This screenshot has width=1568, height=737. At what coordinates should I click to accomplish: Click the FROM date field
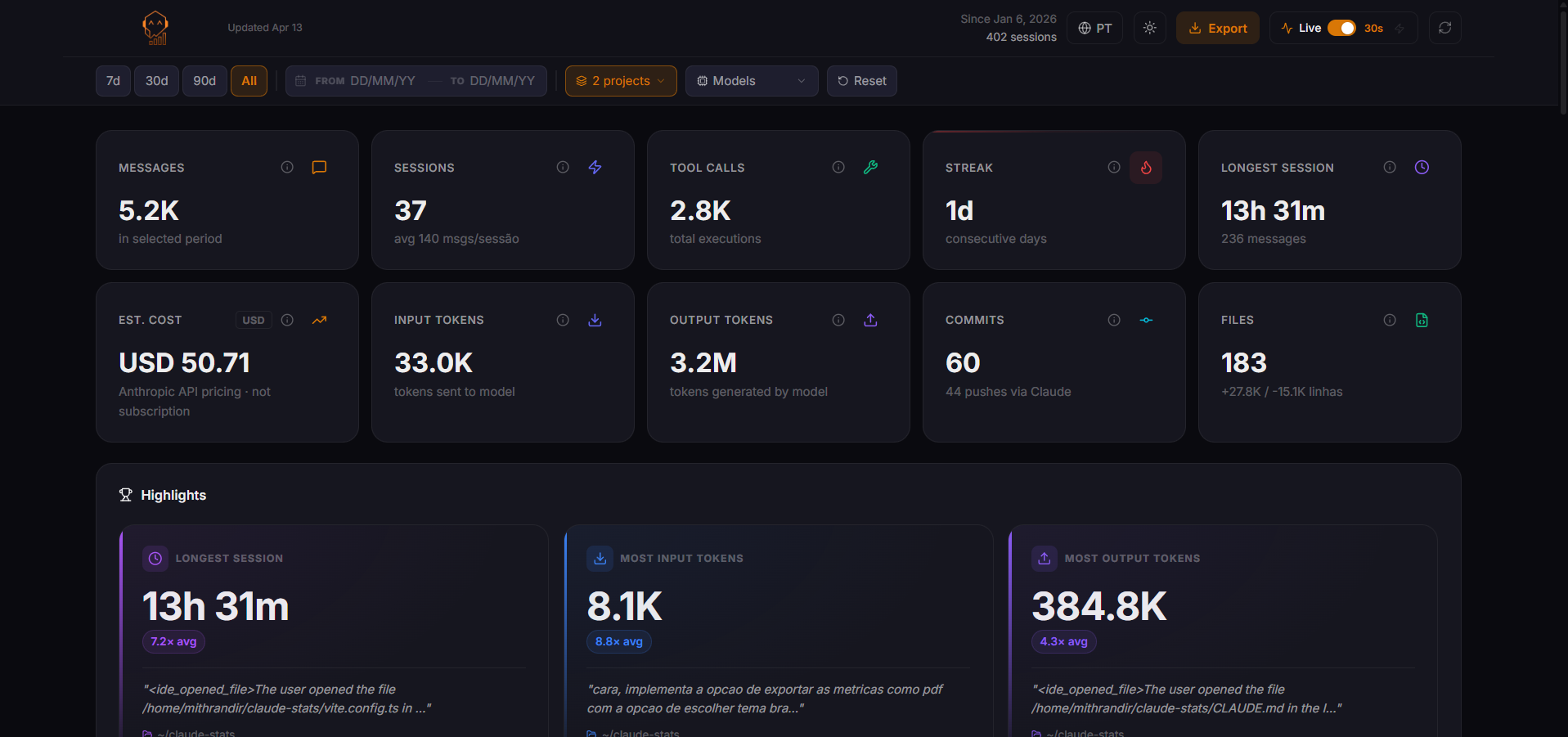click(x=382, y=80)
